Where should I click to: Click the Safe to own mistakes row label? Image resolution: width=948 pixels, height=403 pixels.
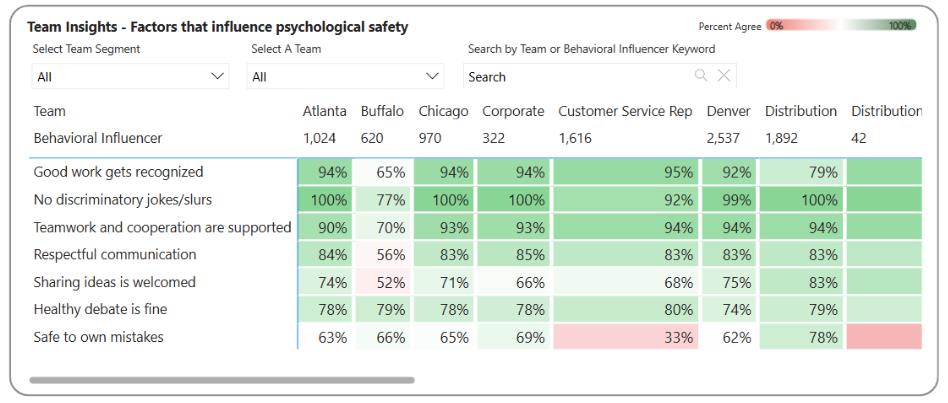point(98,337)
